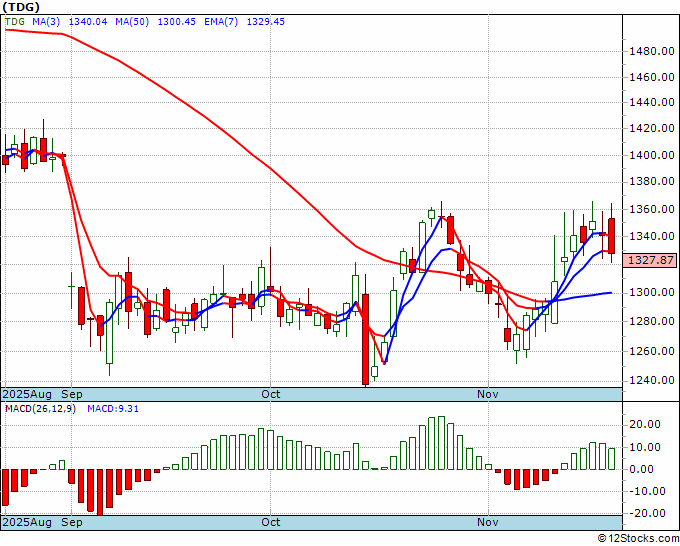Click the 1380.00 price axis label
This screenshot has height=546, width=680.
point(652,182)
